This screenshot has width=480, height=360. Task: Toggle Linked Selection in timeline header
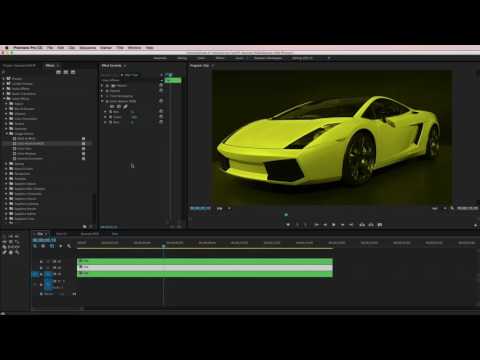52,246
